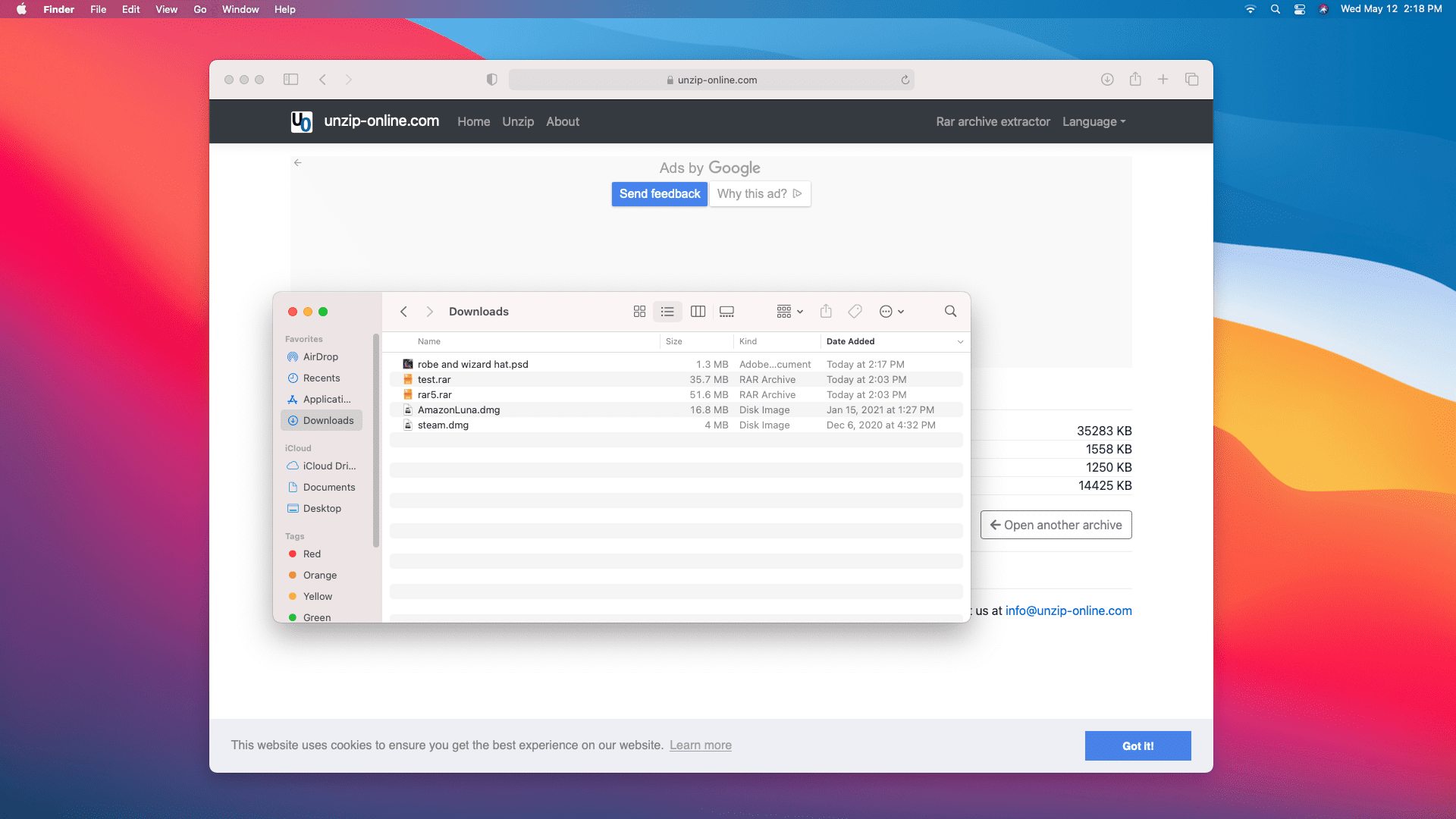The width and height of the screenshot is (1456, 819).
Task: Click the share icon in Finder toolbar
Action: (826, 311)
